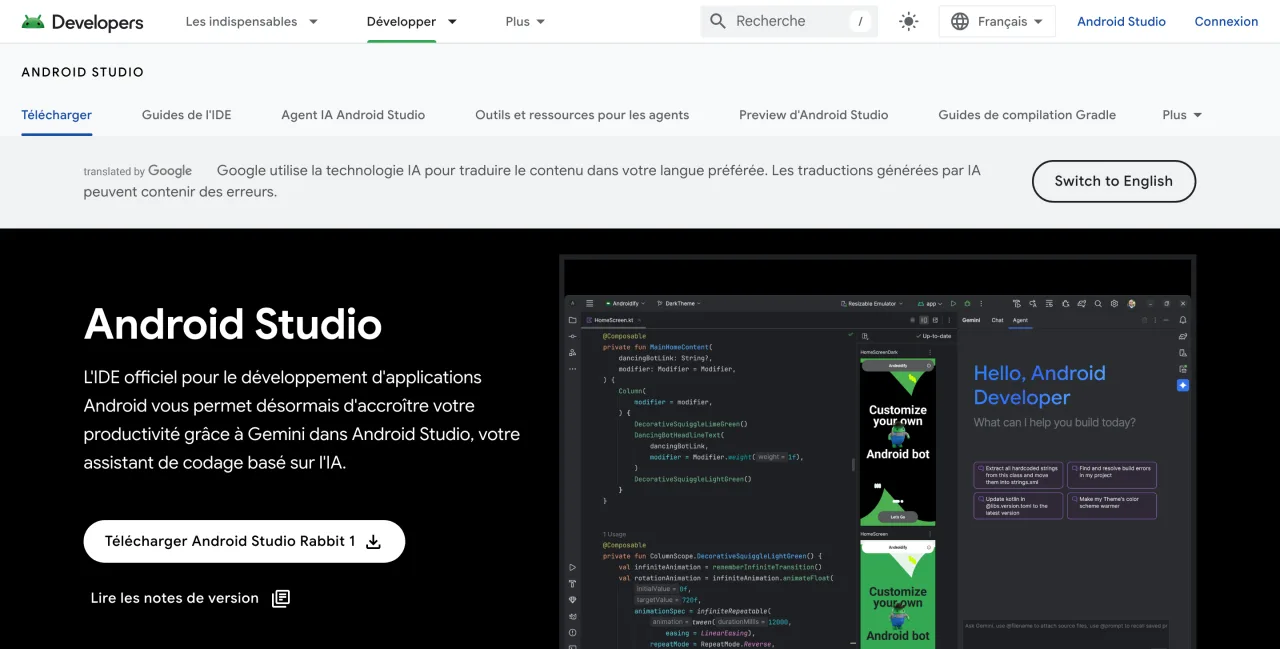The image size is (1280, 649).
Task: Click the Switch to English button
Action: coord(1114,181)
